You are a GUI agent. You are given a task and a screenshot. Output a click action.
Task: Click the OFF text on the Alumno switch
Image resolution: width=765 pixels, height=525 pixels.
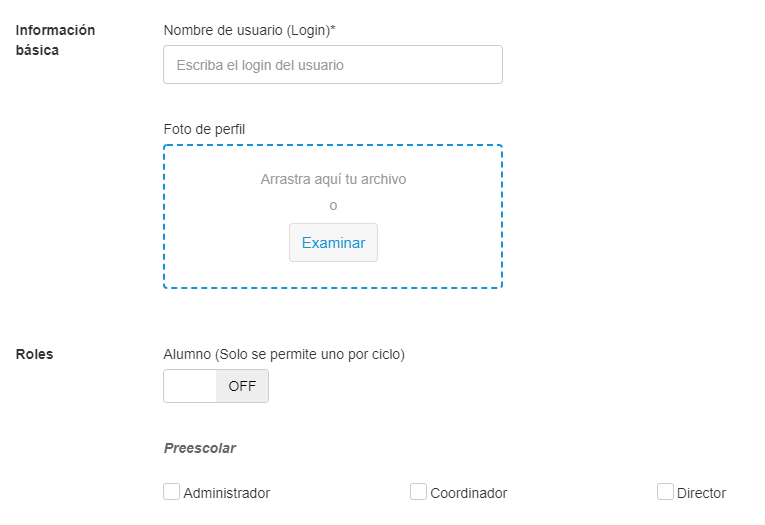[242, 386]
